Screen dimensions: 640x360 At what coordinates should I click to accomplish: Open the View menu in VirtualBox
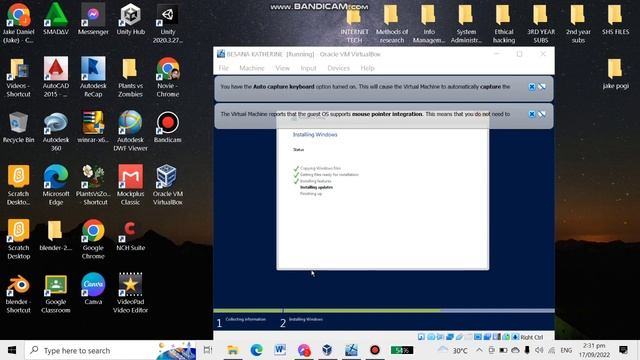[x=282, y=68]
